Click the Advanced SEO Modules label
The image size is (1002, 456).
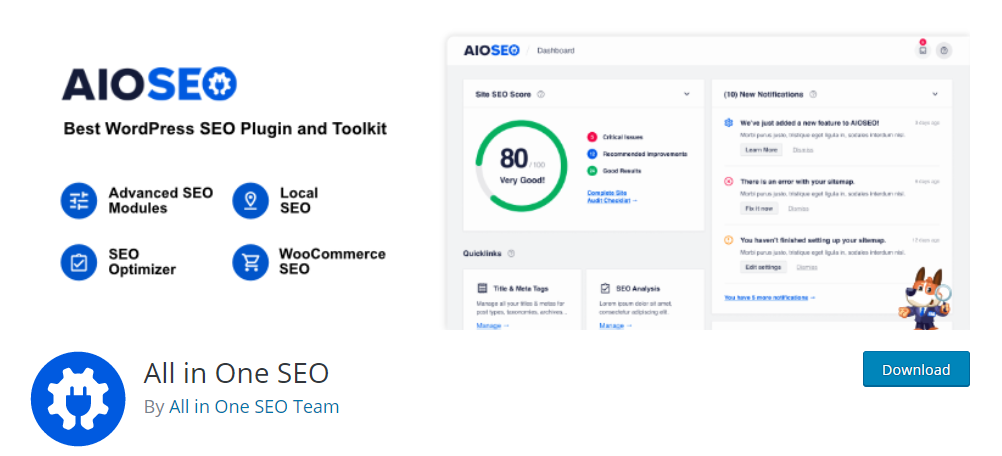click(x=160, y=201)
